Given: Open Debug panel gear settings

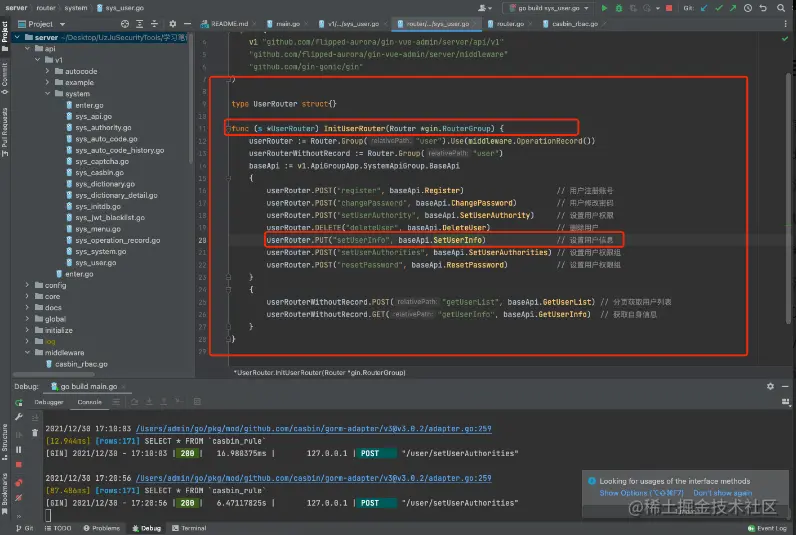Looking at the screenshot, I should click(770, 386).
